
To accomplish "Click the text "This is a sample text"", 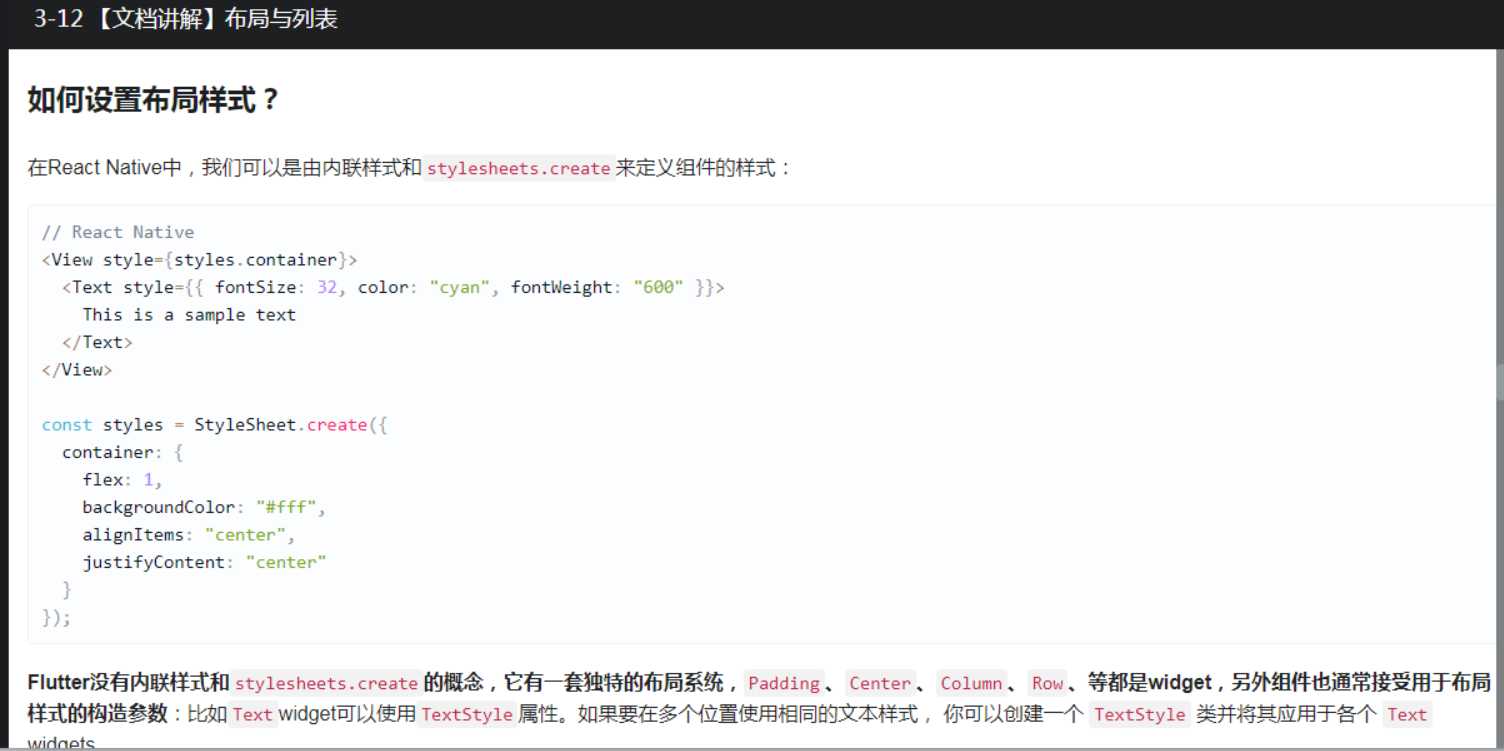I will (189, 315).
